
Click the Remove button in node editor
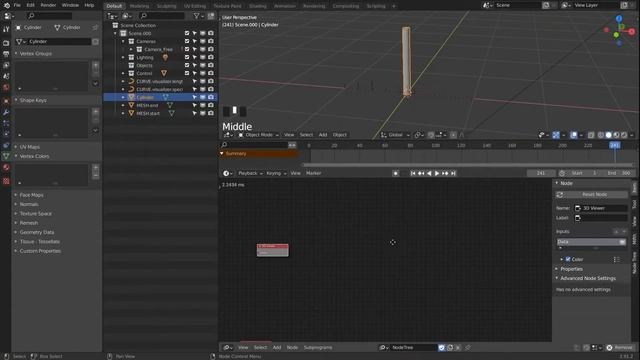point(620,348)
